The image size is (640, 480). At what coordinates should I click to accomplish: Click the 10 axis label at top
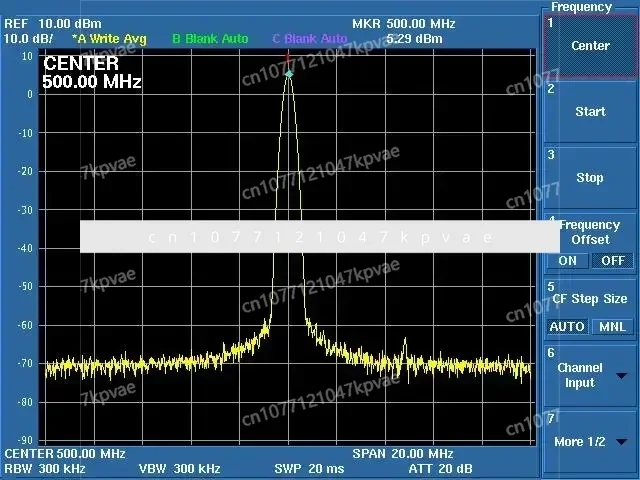click(27, 56)
